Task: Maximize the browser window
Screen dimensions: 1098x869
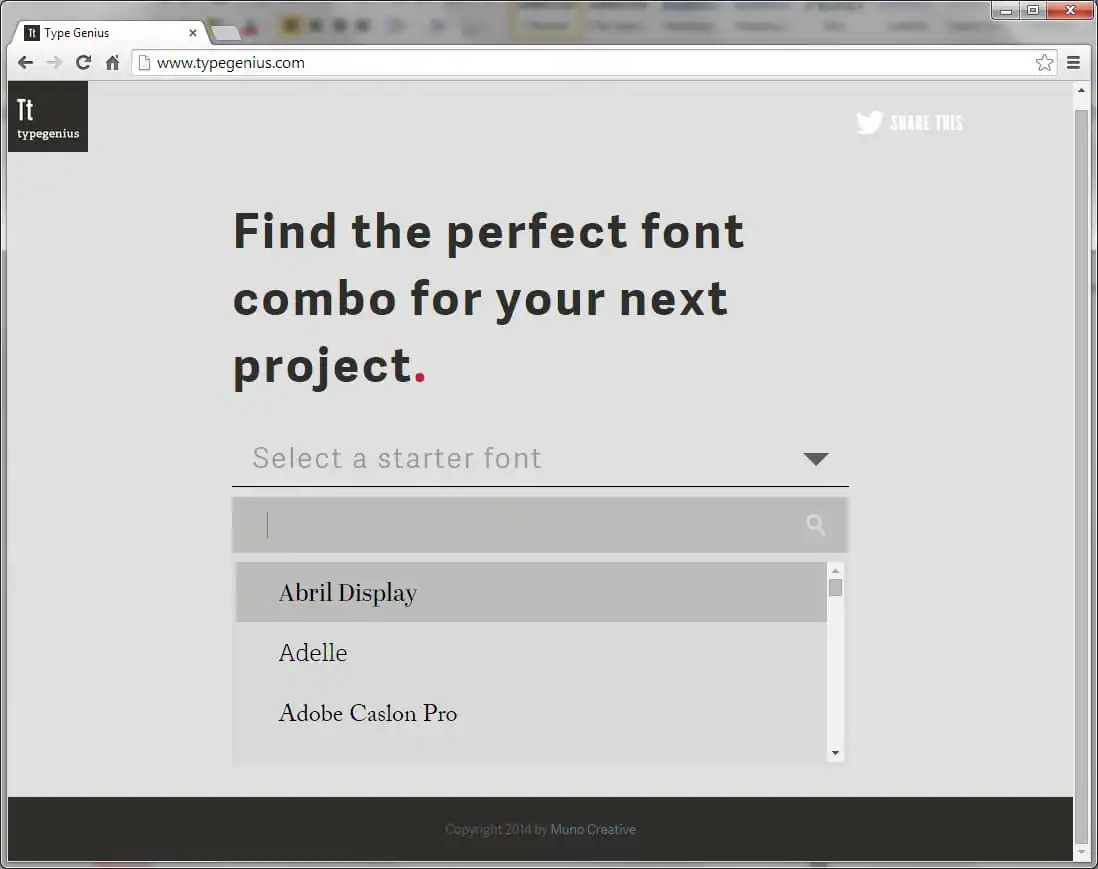Action: tap(1033, 11)
